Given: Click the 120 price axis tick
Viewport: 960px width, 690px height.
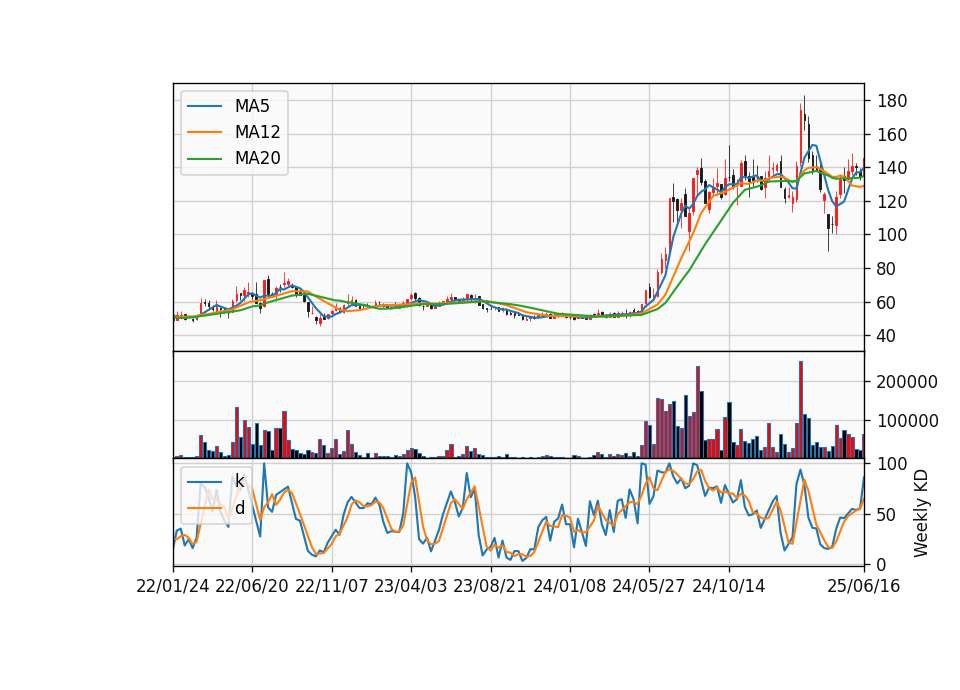Looking at the screenshot, I should (x=891, y=201).
